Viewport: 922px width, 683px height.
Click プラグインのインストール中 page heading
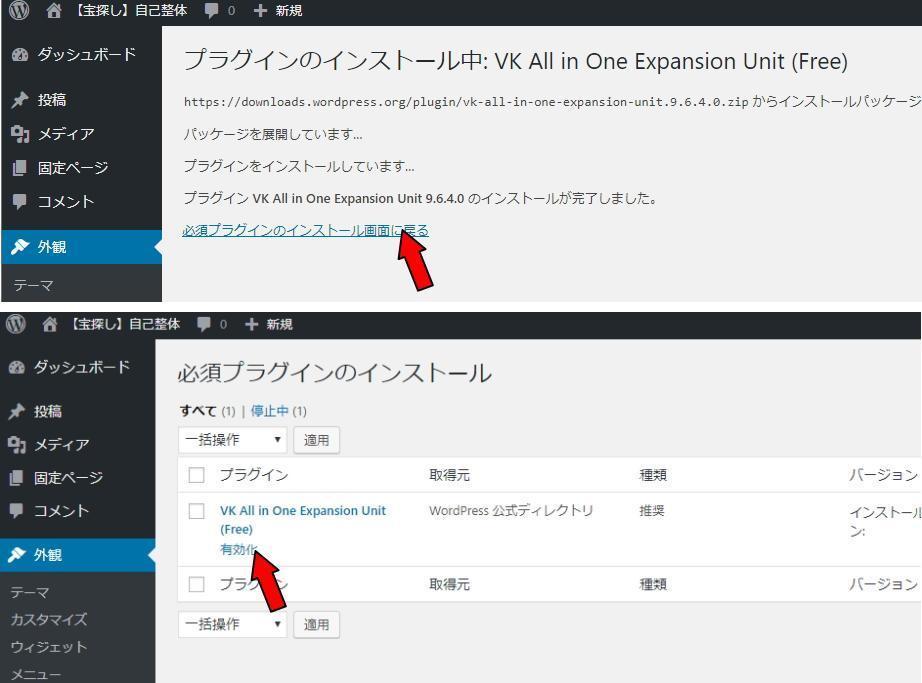pyautogui.click(x=515, y=61)
